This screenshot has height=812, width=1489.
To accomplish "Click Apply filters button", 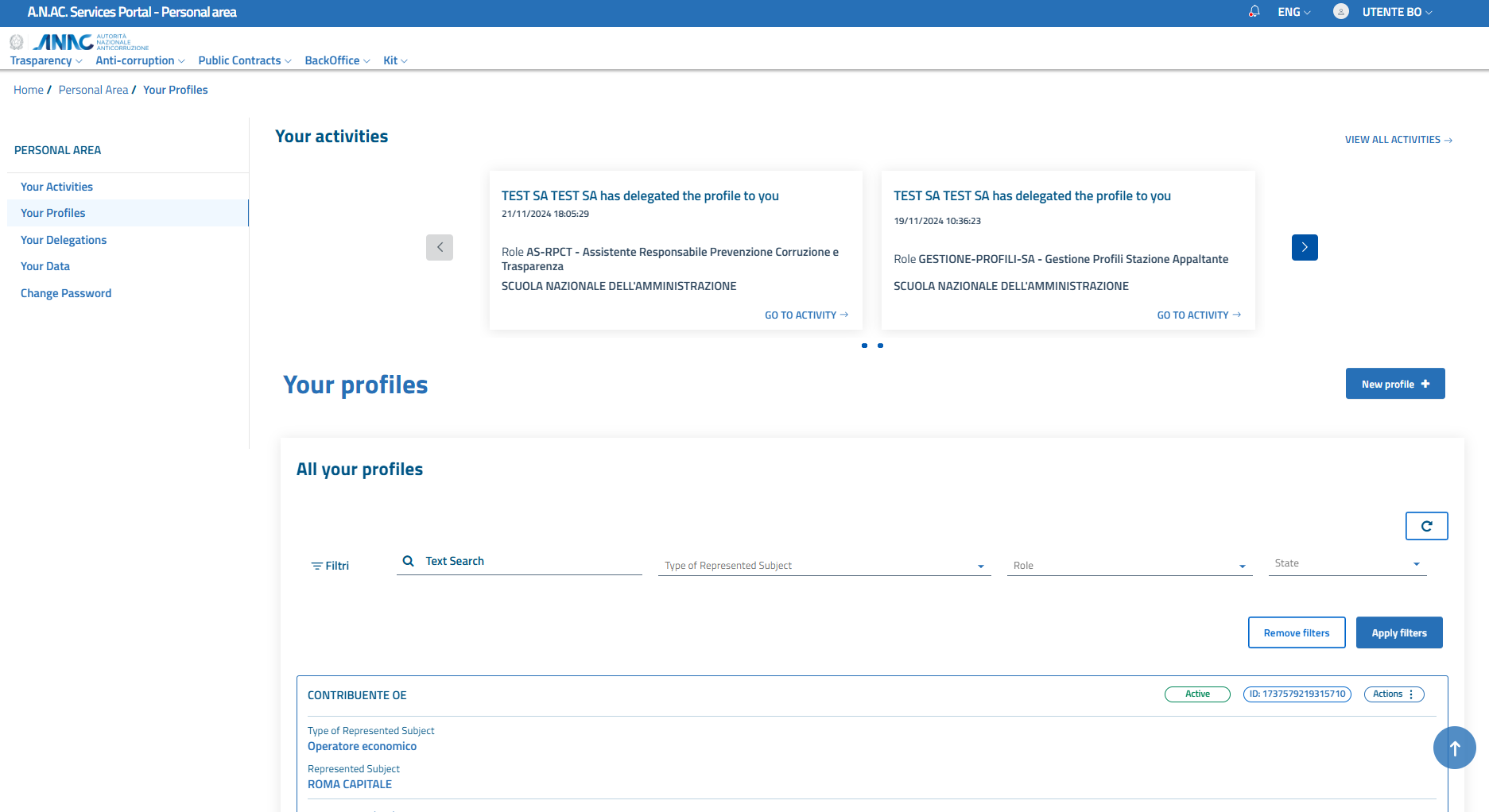I will tap(1398, 633).
